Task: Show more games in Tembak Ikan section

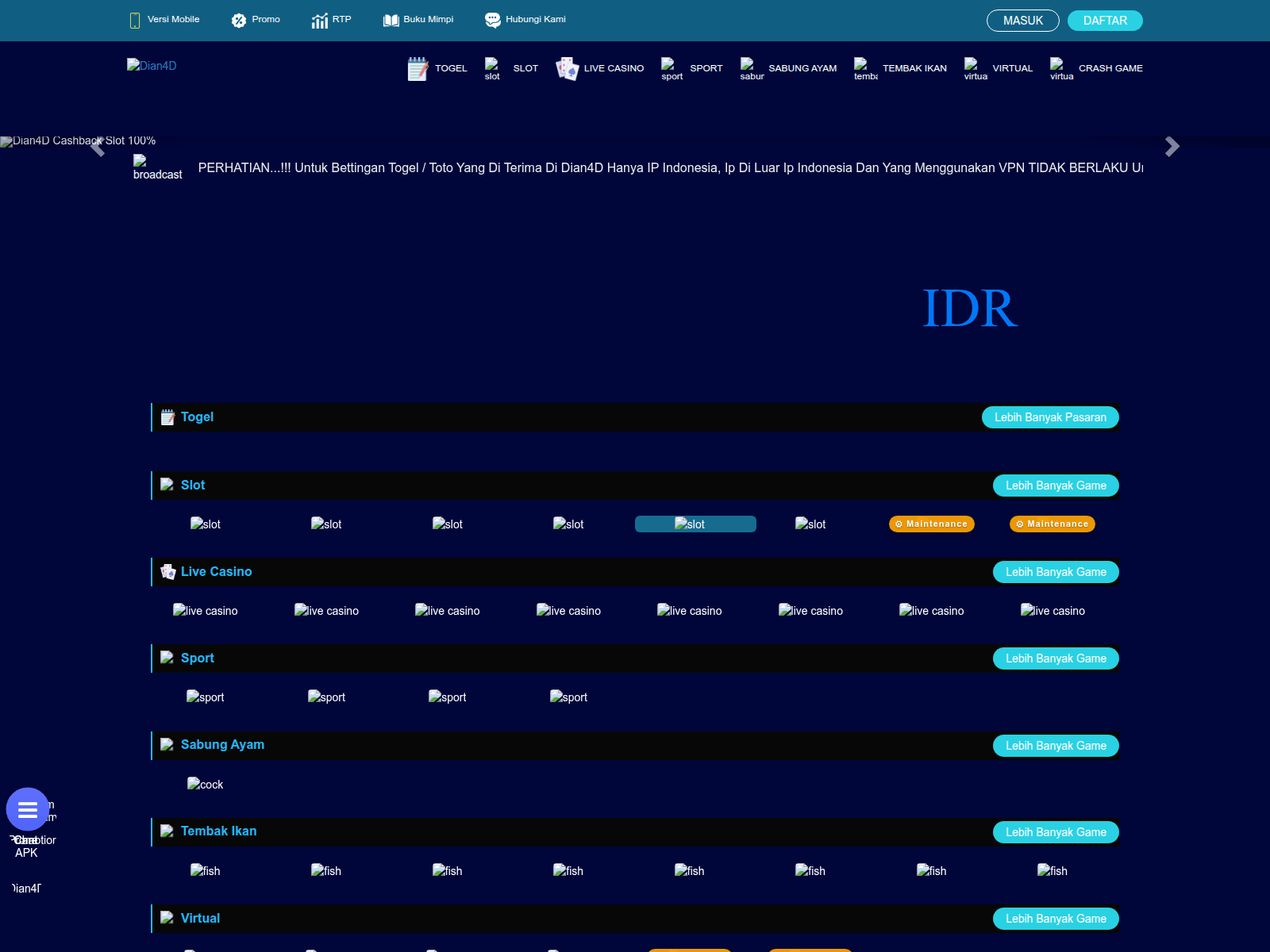Action: click(1056, 832)
